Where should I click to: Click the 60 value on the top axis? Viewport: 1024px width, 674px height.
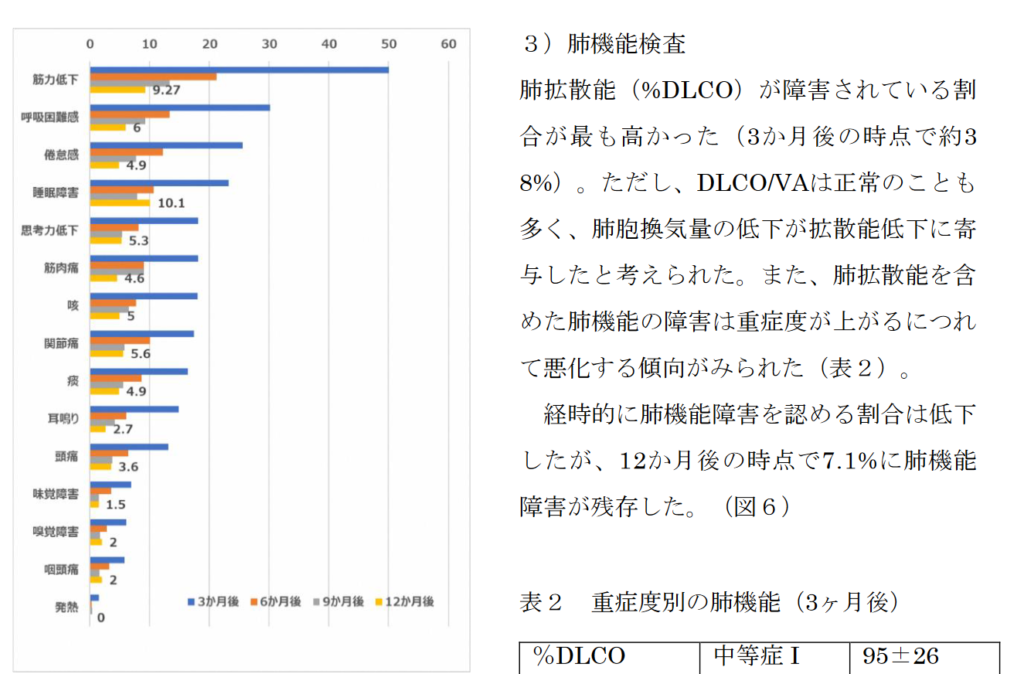448,44
